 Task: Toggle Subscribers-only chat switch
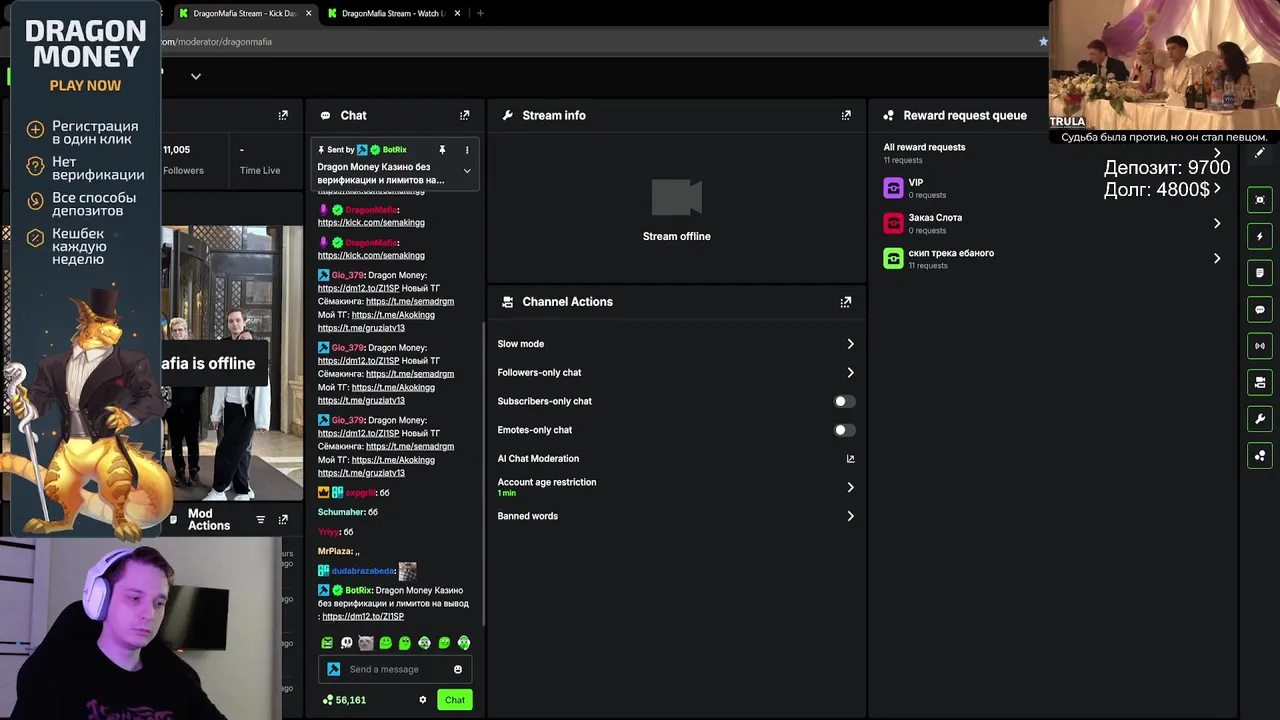[x=844, y=401]
